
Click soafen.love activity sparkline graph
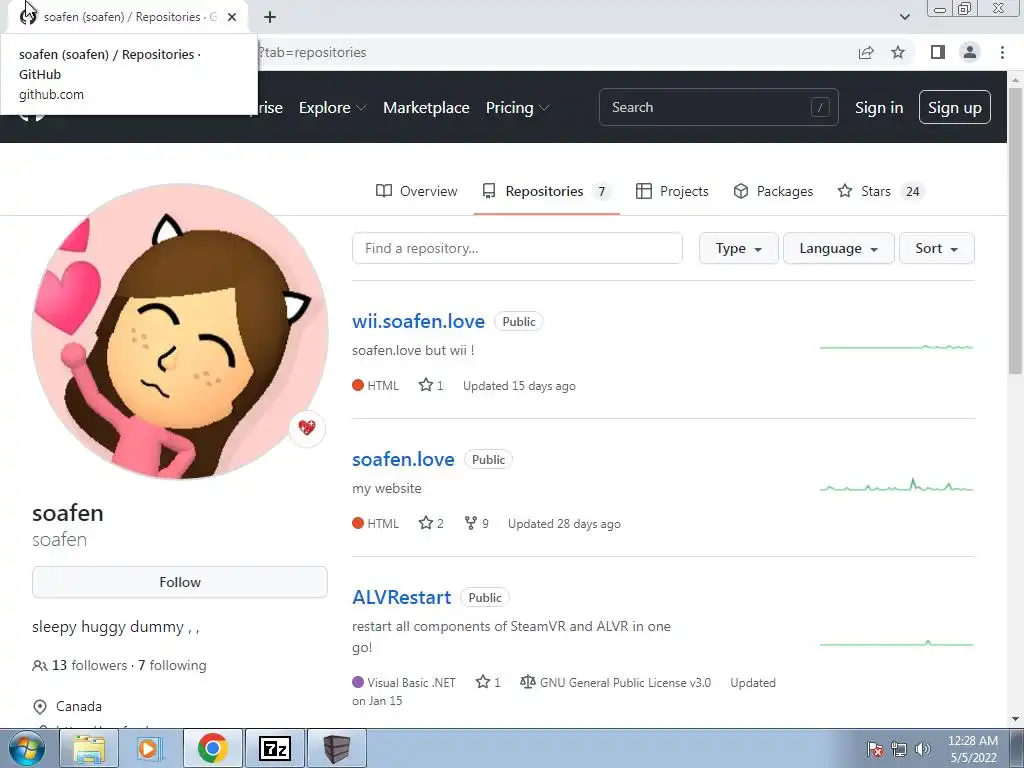pyautogui.click(x=896, y=486)
